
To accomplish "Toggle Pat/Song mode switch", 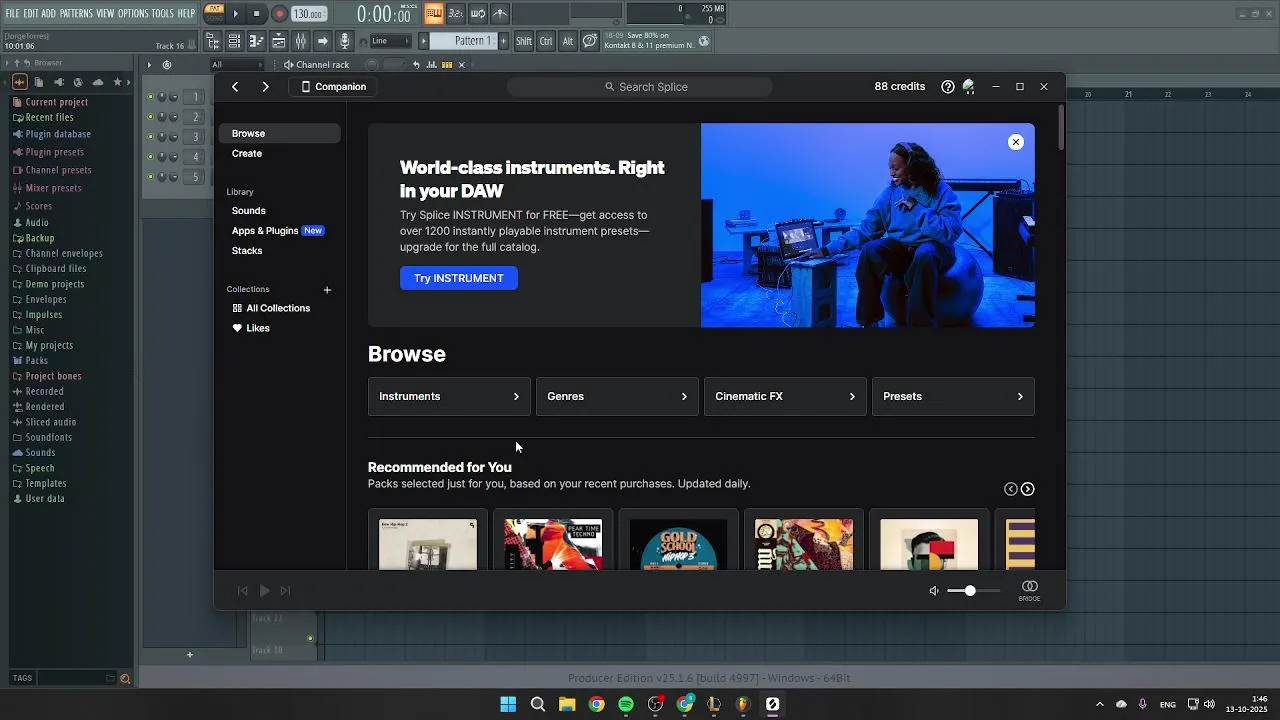I will pos(214,13).
